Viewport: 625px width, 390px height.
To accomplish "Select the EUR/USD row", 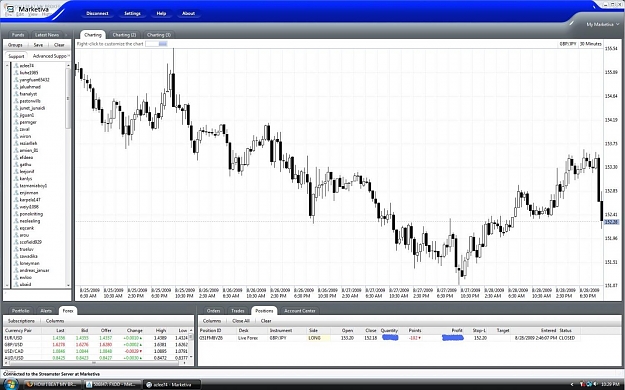I will [96, 338].
